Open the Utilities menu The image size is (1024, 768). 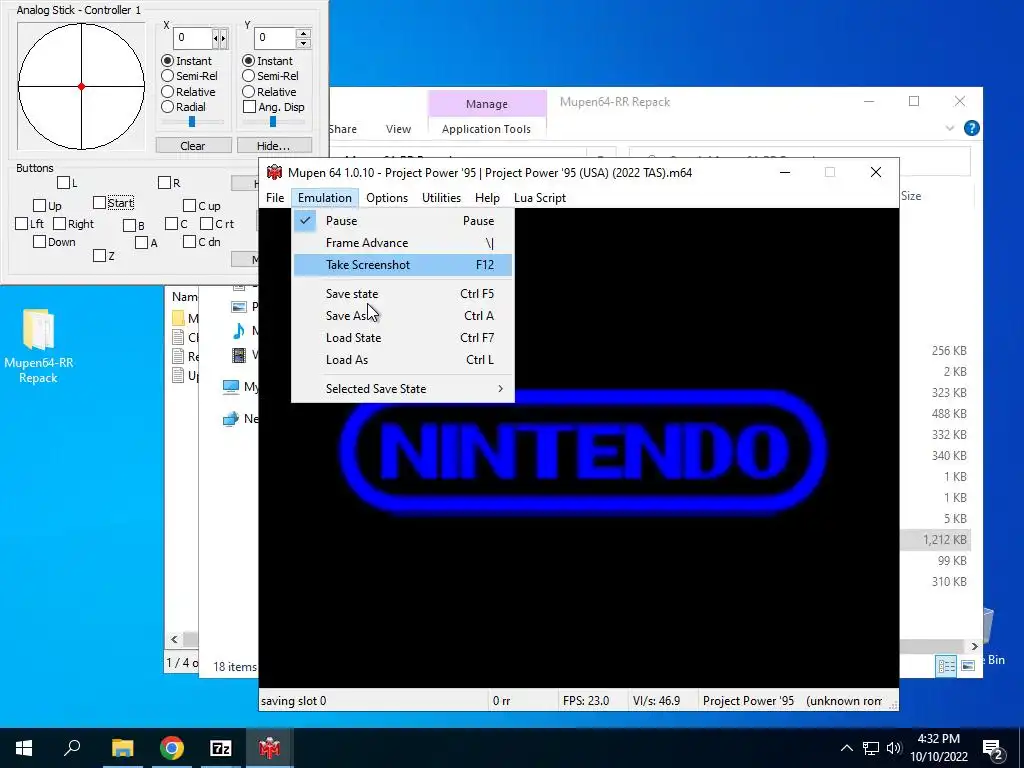click(x=441, y=198)
